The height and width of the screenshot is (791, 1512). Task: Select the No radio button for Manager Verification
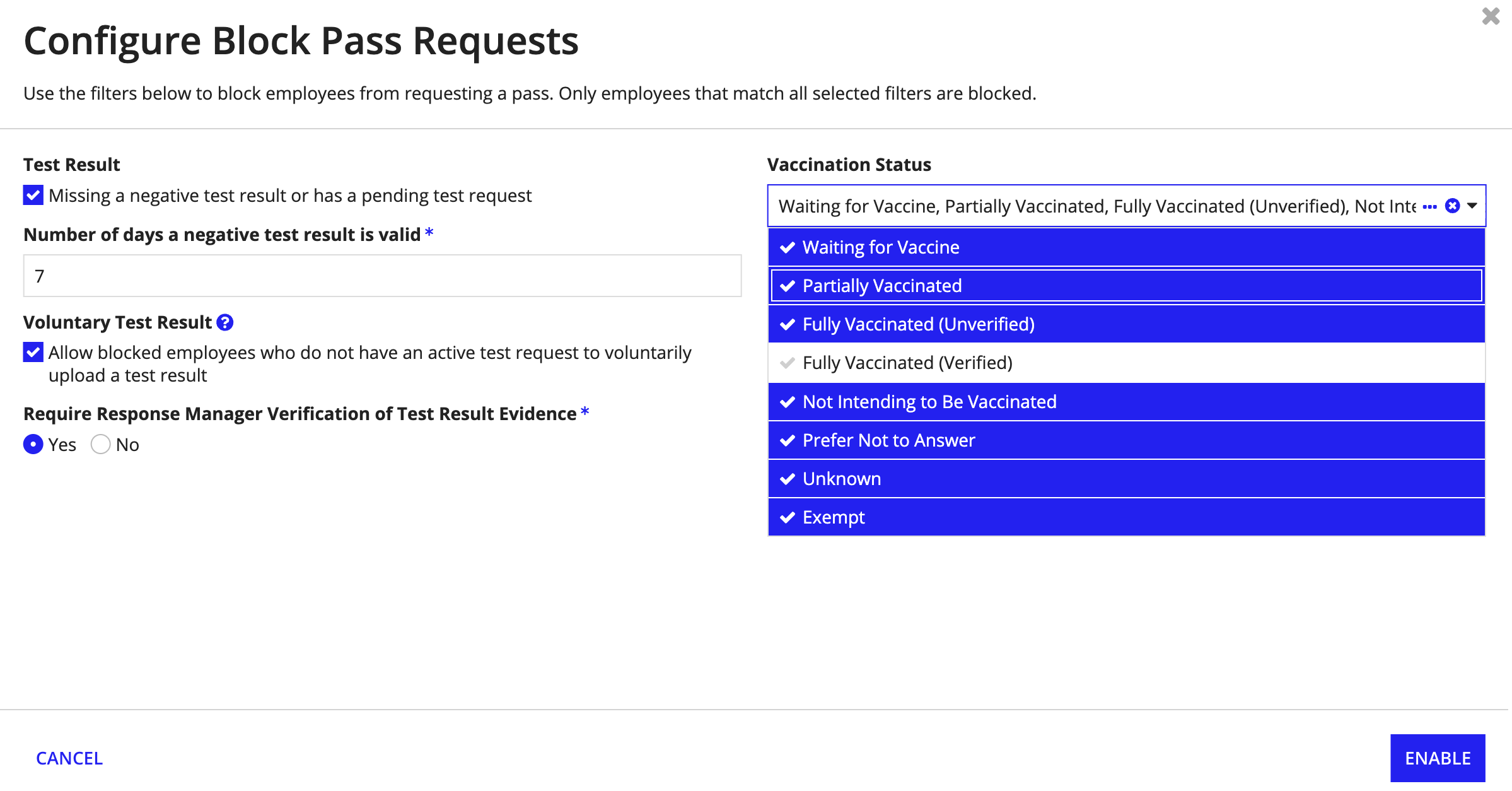100,445
